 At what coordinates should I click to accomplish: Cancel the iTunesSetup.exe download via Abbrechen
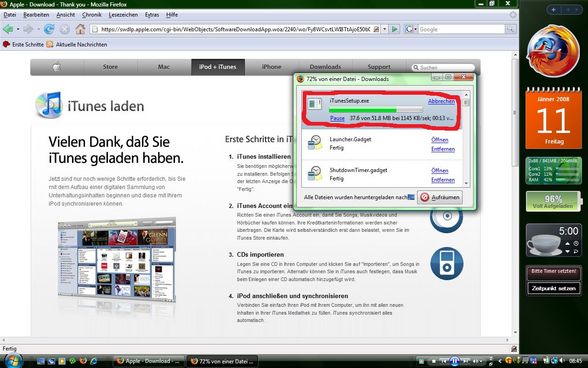[441, 101]
